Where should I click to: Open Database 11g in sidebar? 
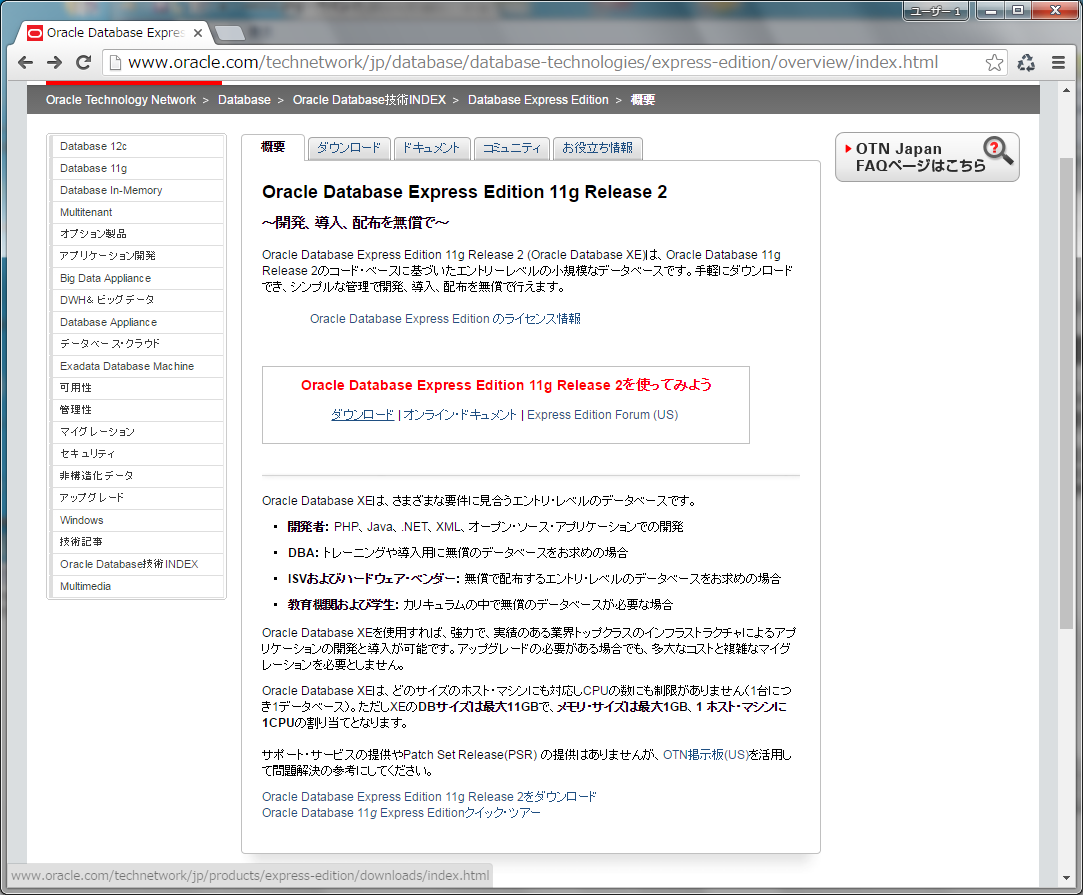coord(138,169)
